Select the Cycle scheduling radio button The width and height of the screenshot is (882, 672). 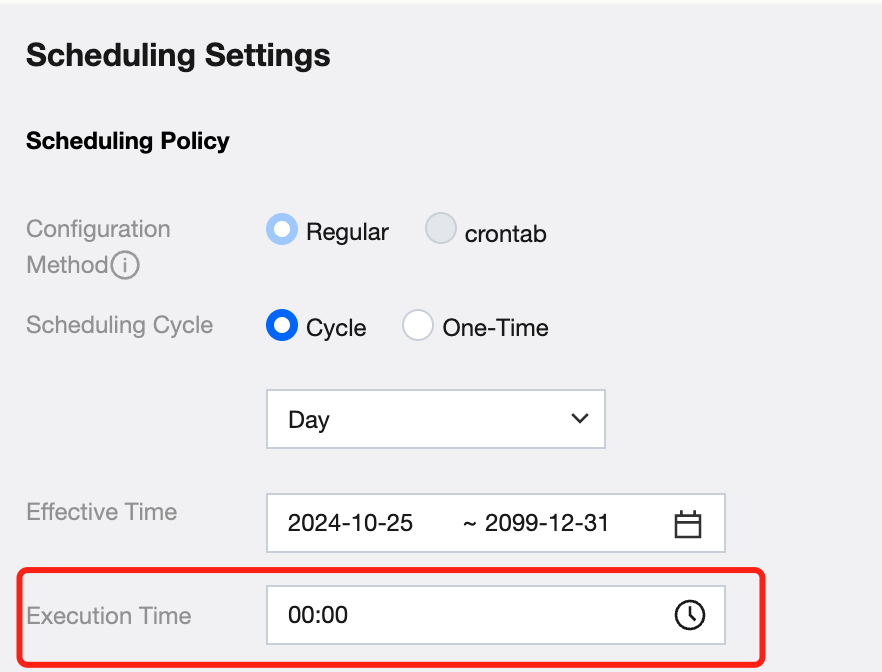click(282, 326)
